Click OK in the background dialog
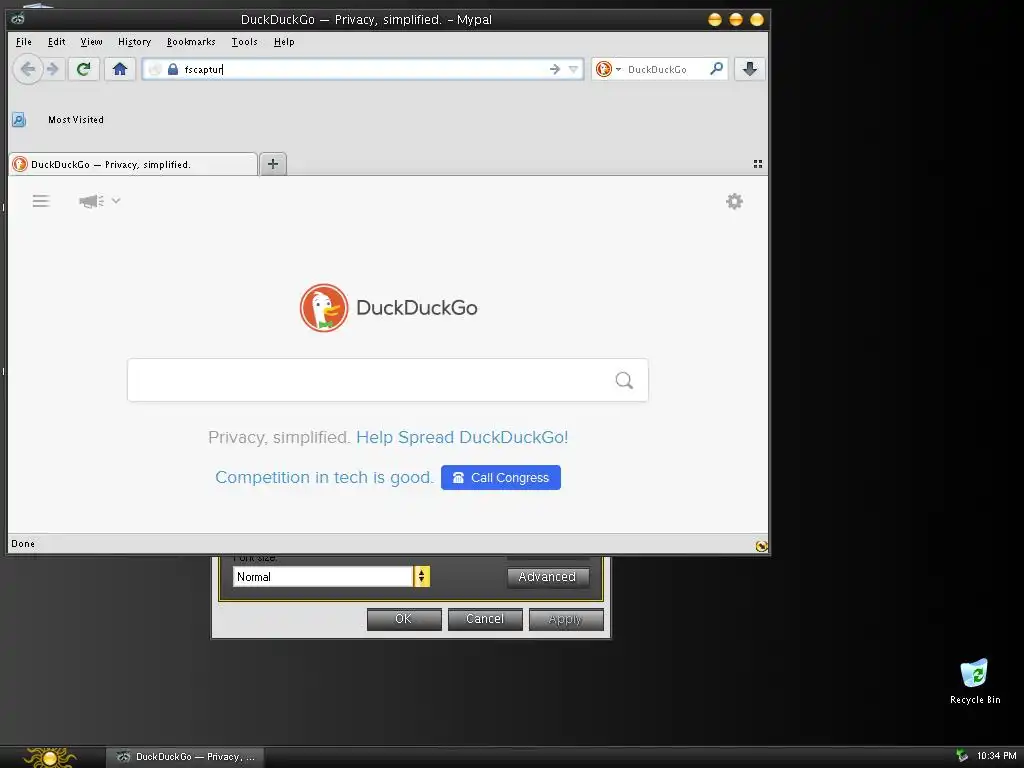This screenshot has height=768, width=1024. 404,619
